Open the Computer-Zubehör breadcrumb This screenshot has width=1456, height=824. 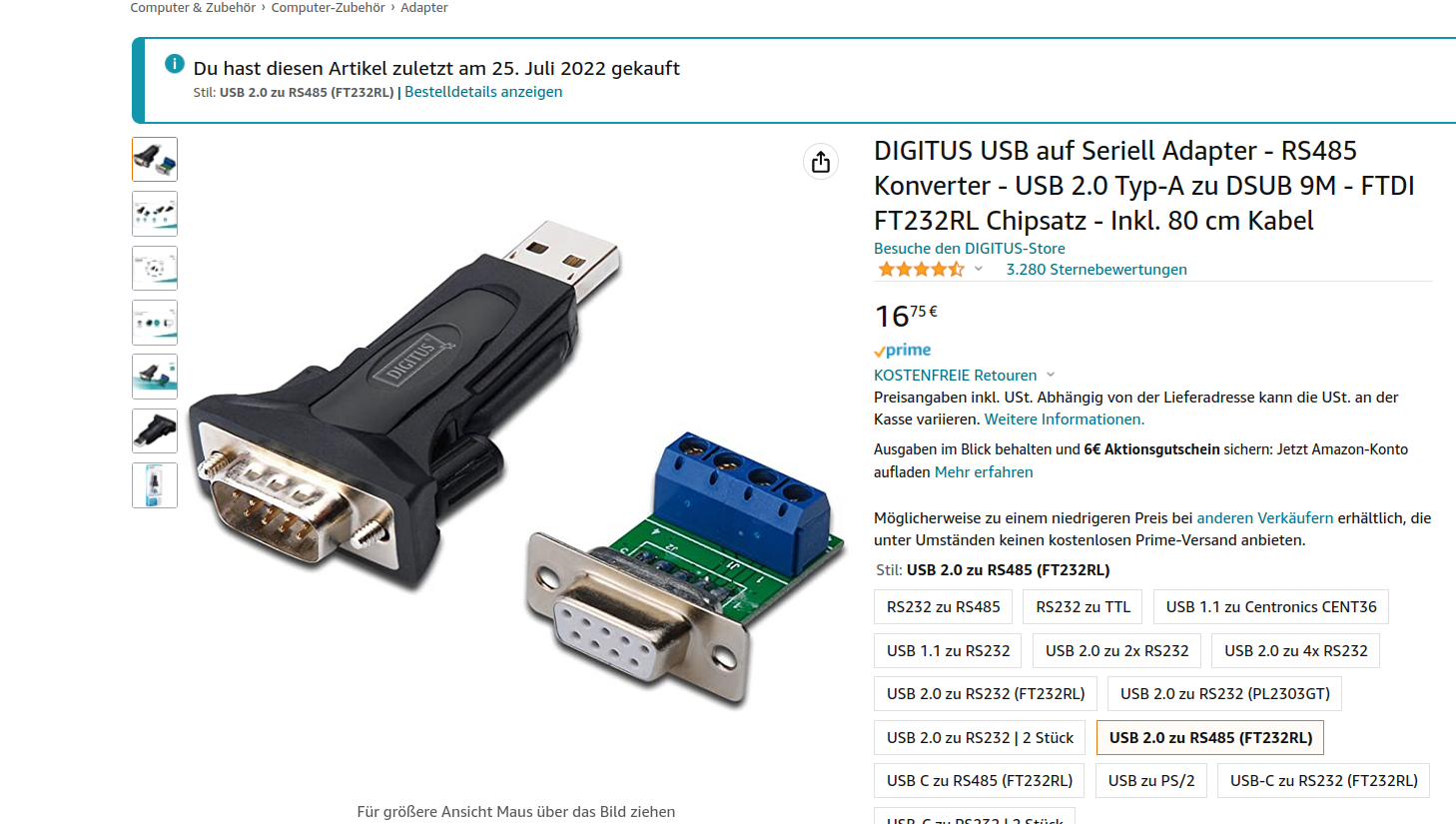tap(328, 8)
